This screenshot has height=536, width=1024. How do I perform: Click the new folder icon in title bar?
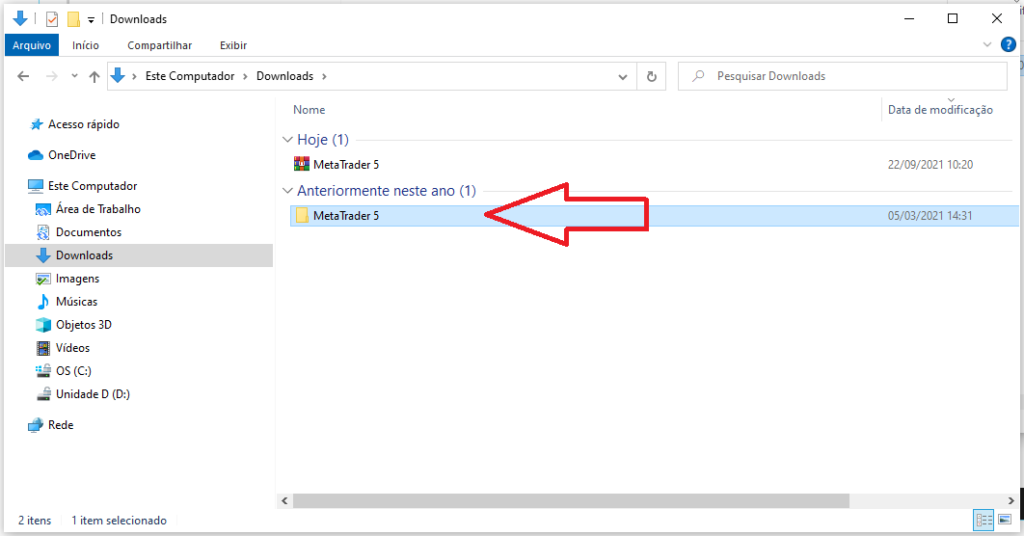tap(73, 19)
